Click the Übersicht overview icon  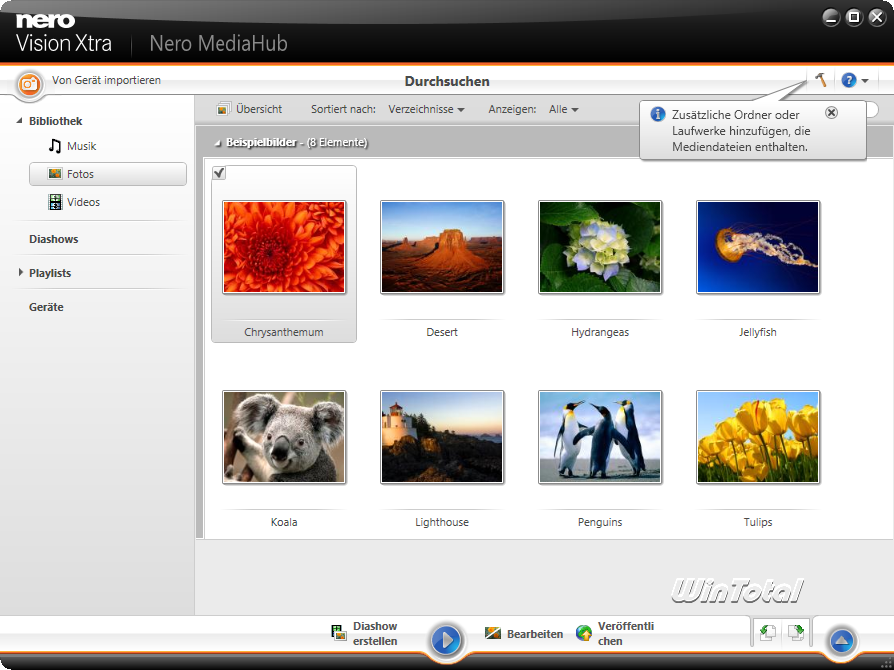tap(224, 109)
